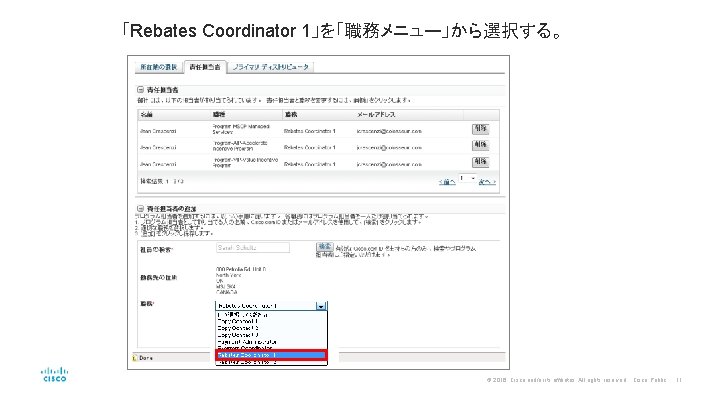Viewport: 720px width, 405px height.
Task: Click the search field containing Sarah Schultz
Action: tap(253, 248)
